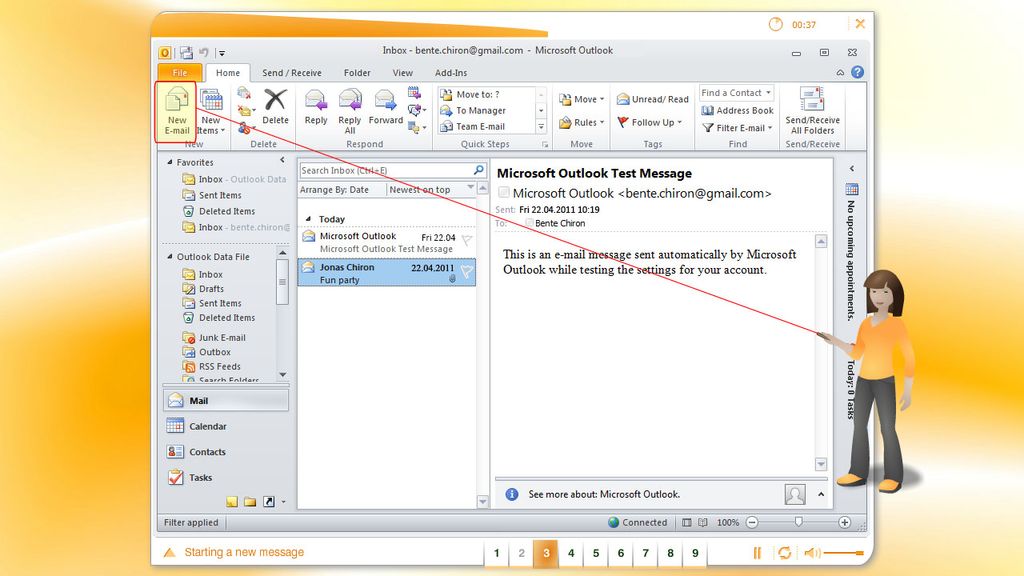
Task: Click the New E-mail button
Action: tap(176, 112)
